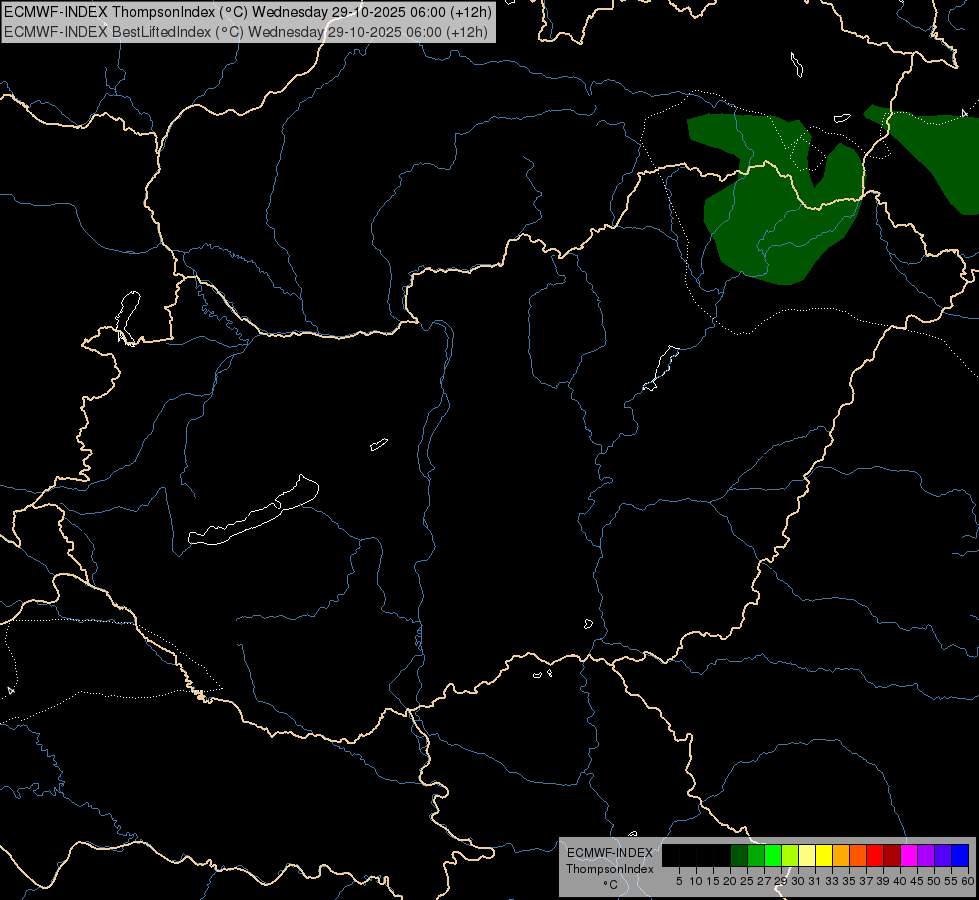Select the violet 50-55 legend swatch

click(943, 856)
